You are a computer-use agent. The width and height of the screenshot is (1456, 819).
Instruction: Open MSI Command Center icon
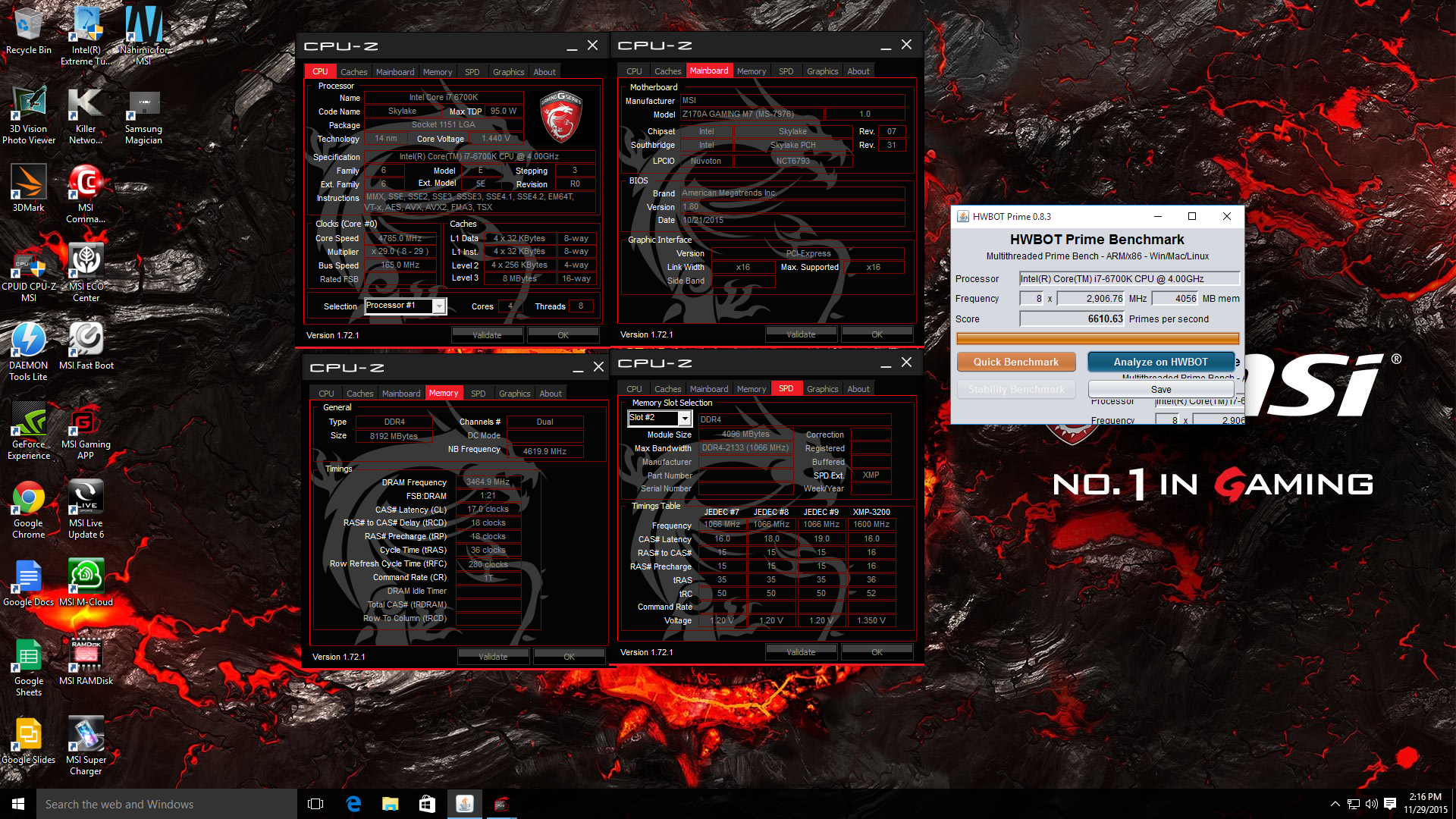(x=86, y=193)
